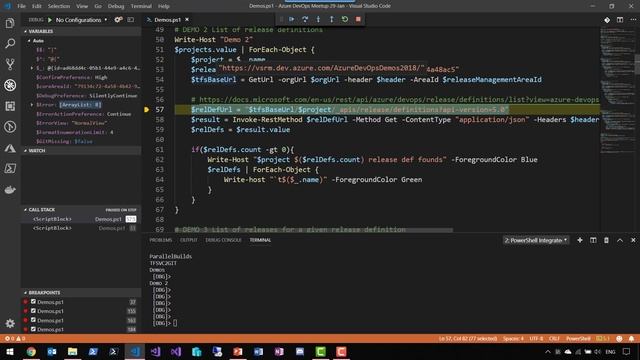
Task: Uncheck third Demos.ps1 breakpoint checkbox
Action: pos(33,320)
